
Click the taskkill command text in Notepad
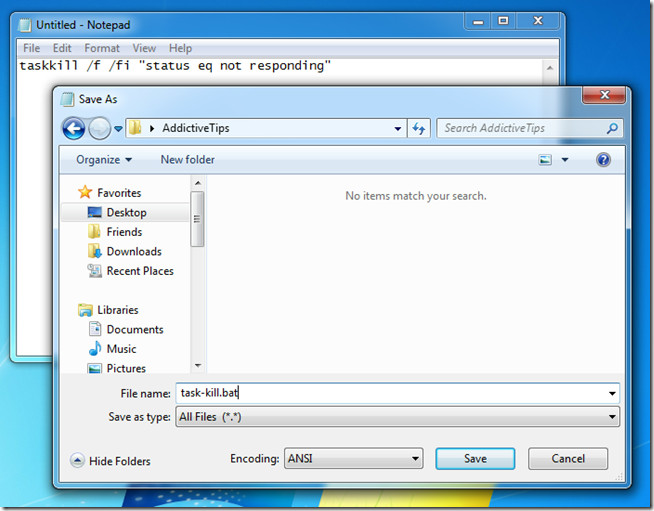175,65
